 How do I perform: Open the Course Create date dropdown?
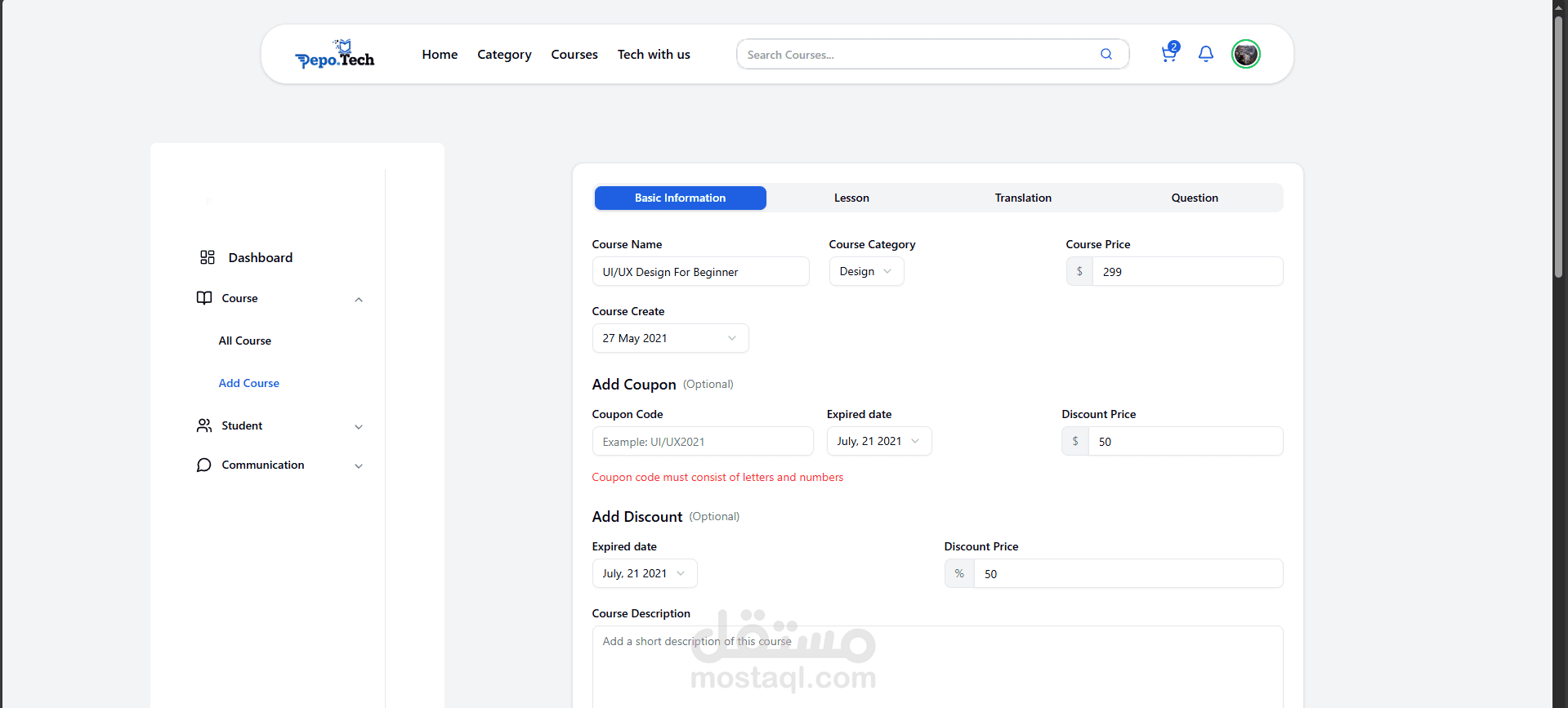pos(670,339)
